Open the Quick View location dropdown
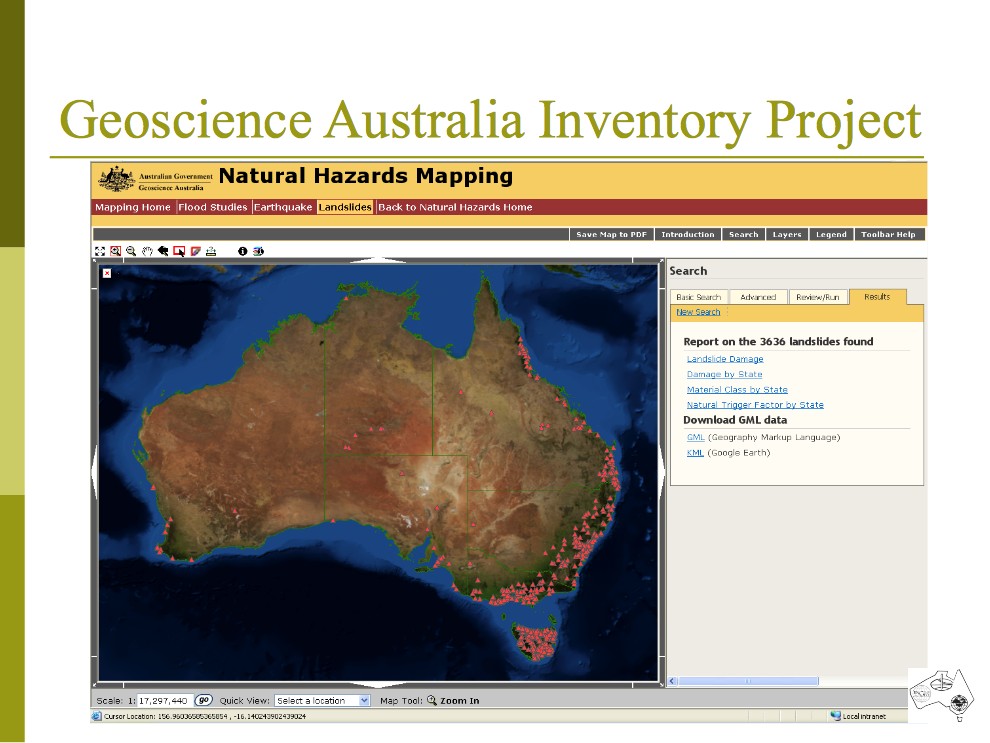Image resolution: width=990 pixels, height=743 pixels. [322, 701]
